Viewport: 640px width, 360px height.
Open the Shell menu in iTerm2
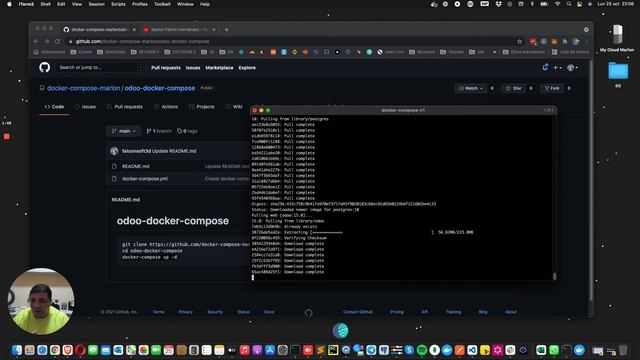[45, 4]
